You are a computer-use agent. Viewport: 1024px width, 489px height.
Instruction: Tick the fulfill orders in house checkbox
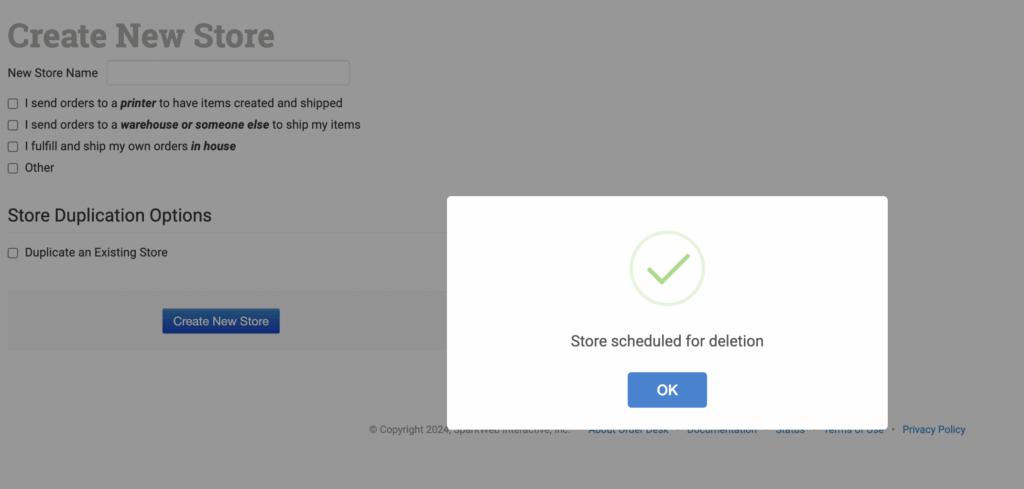(x=13, y=147)
